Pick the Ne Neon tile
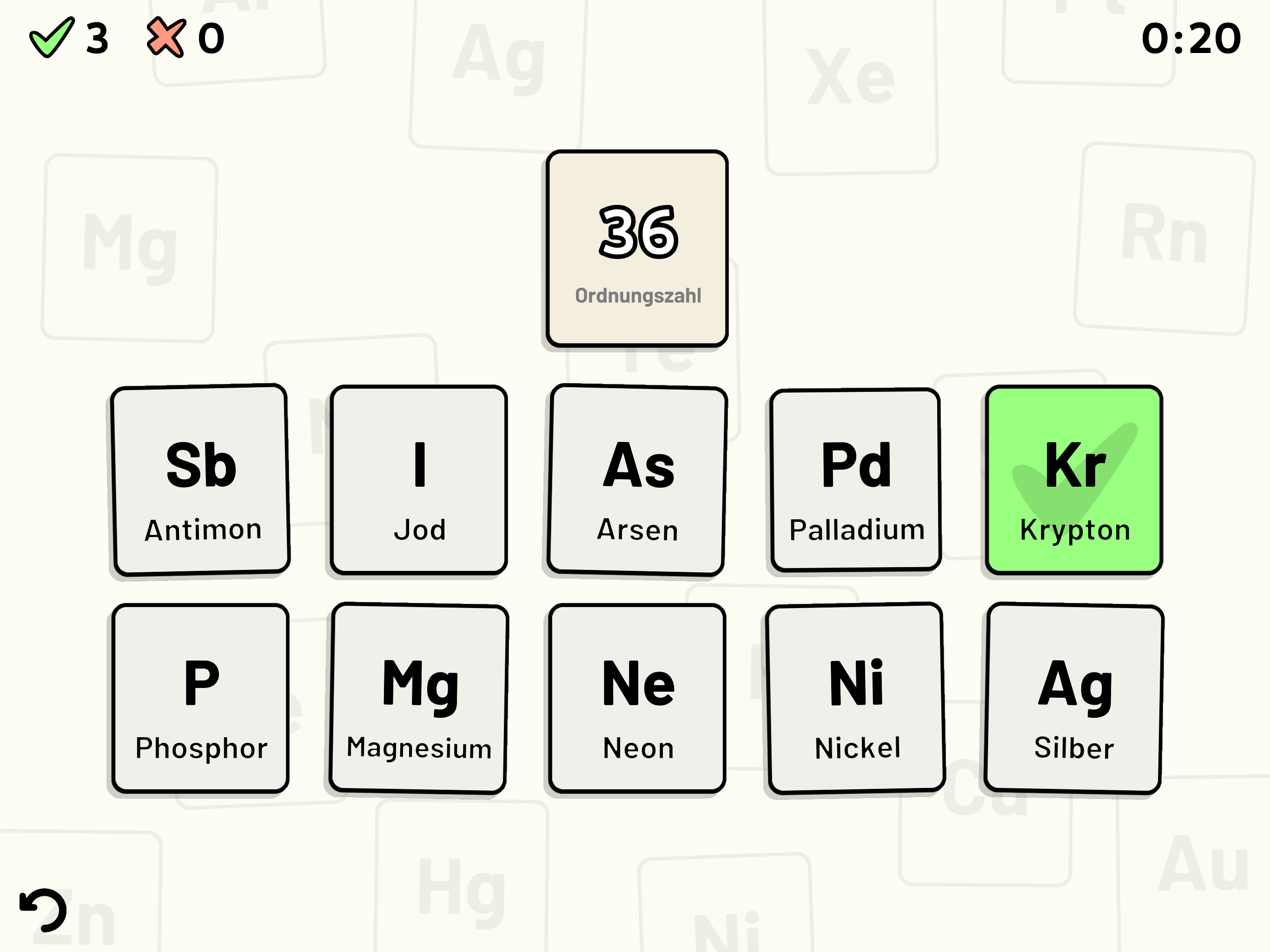1270x952 pixels. (637, 698)
